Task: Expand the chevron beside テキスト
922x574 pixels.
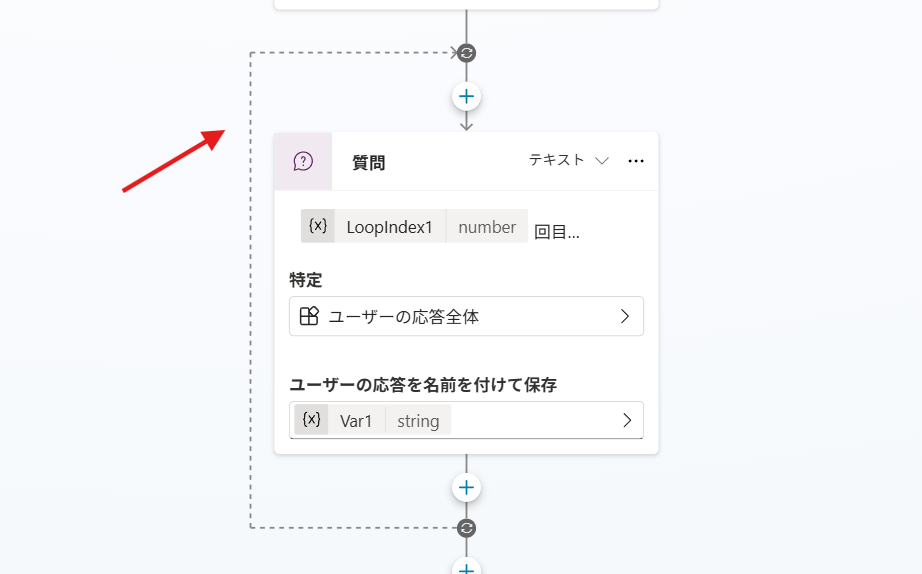Action: (602, 161)
